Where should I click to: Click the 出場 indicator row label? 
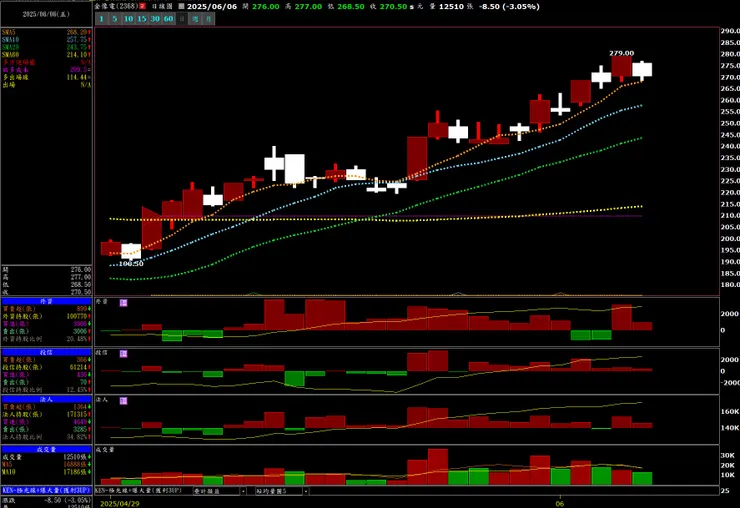click(x=8, y=85)
